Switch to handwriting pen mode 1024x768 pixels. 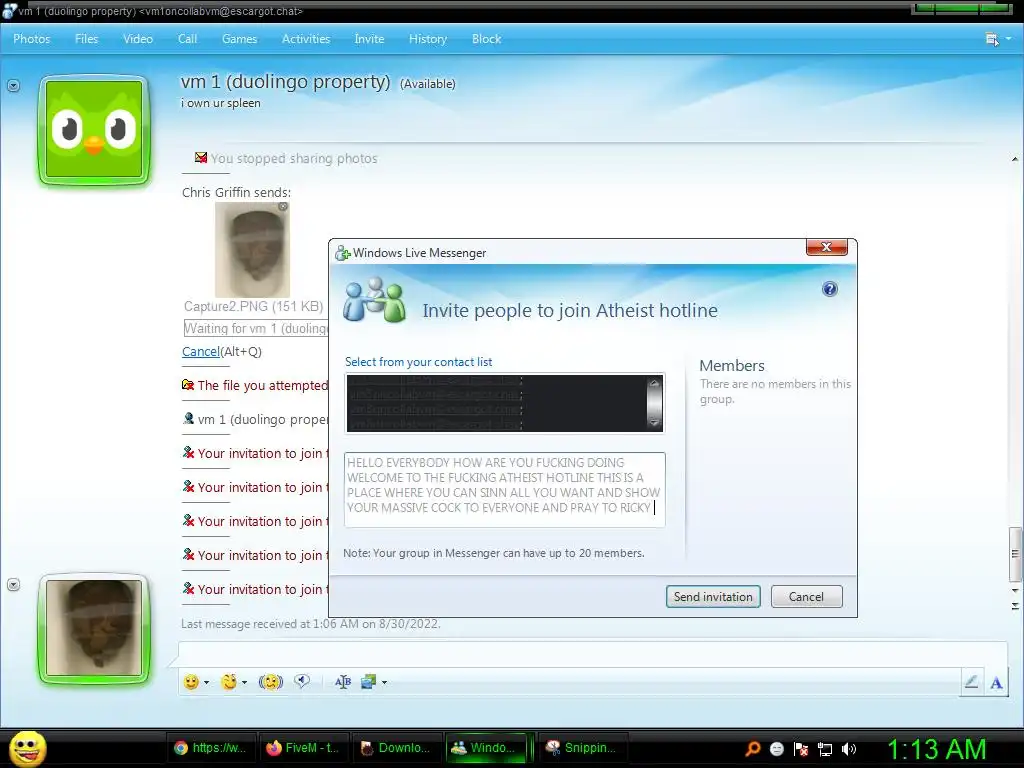click(x=971, y=682)
